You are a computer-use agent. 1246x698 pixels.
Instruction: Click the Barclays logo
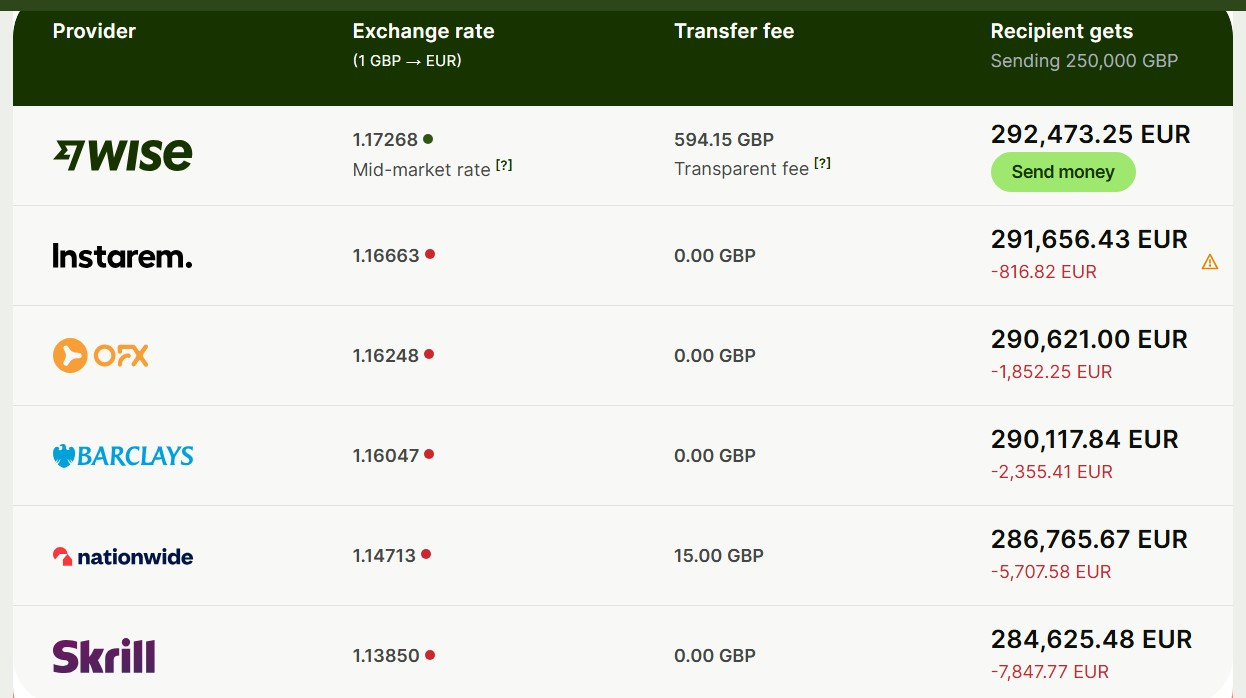pos(123,456)
